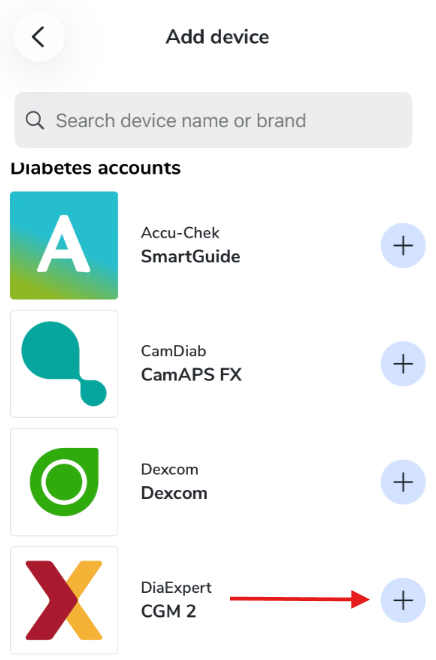Select the CamAPS FX device name
The height and width of the screenshot is (660, 436).
click(x=191, y=375)
